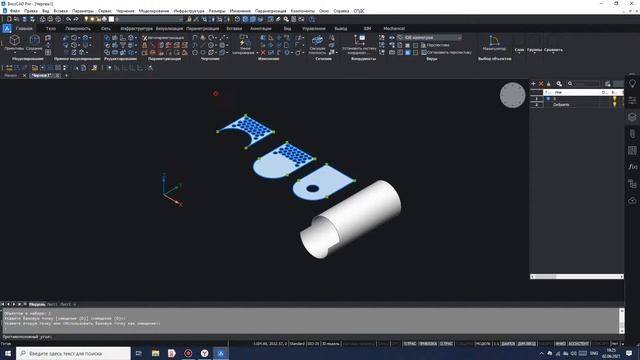This screenshot has height=360, width=640.
Task: Toggle the Согласовать перспективу option
Action: [446, 52]
